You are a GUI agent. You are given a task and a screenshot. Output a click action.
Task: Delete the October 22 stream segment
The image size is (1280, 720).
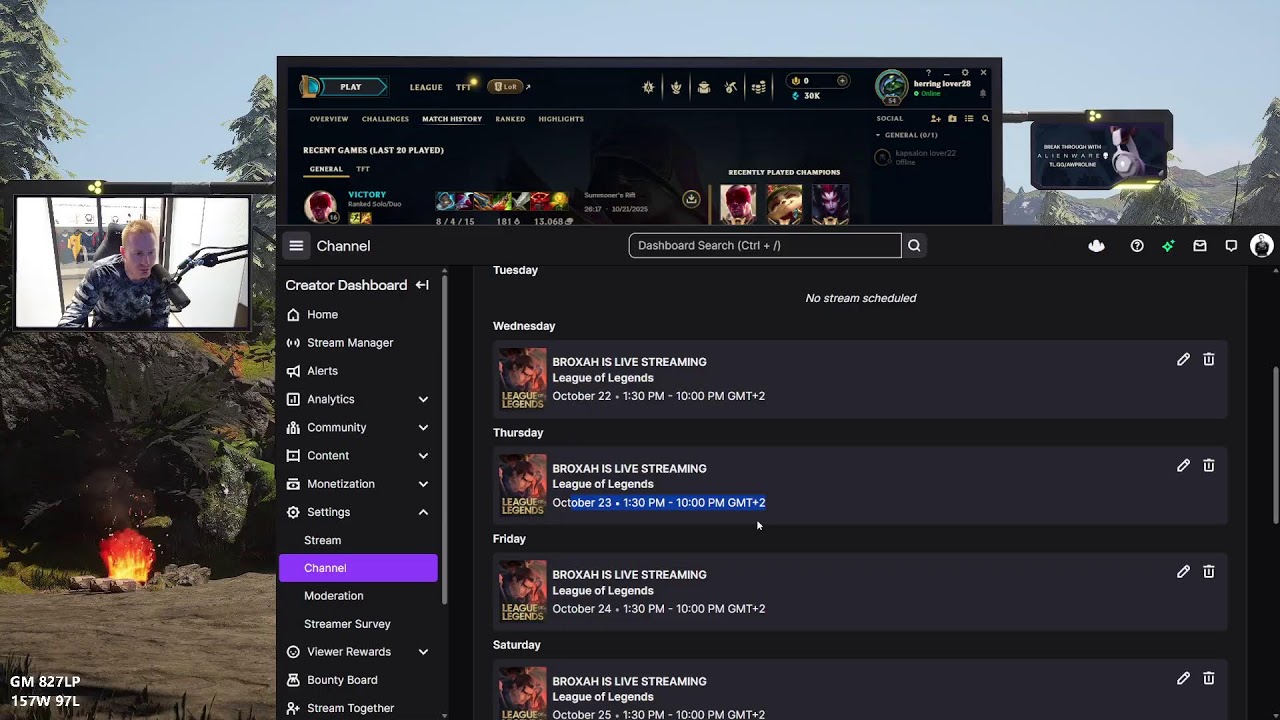[x=1209, y=359]
